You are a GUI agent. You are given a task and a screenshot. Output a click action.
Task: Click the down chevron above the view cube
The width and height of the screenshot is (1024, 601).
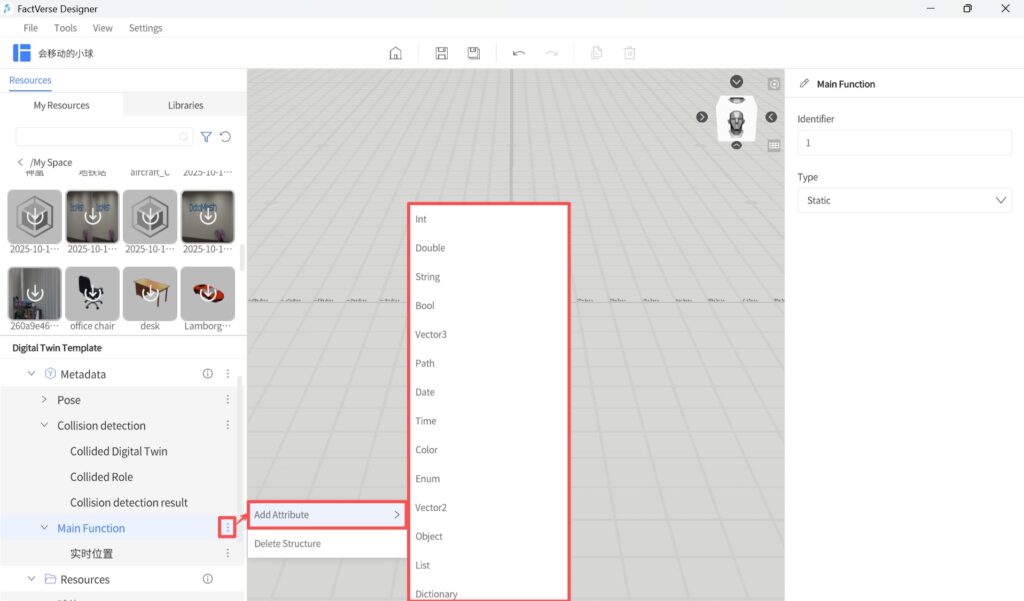(737, 81)
